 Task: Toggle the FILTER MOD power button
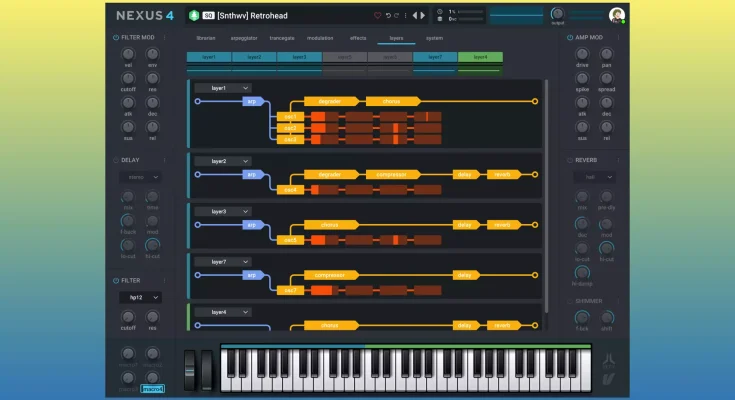(x=113, y=38)
